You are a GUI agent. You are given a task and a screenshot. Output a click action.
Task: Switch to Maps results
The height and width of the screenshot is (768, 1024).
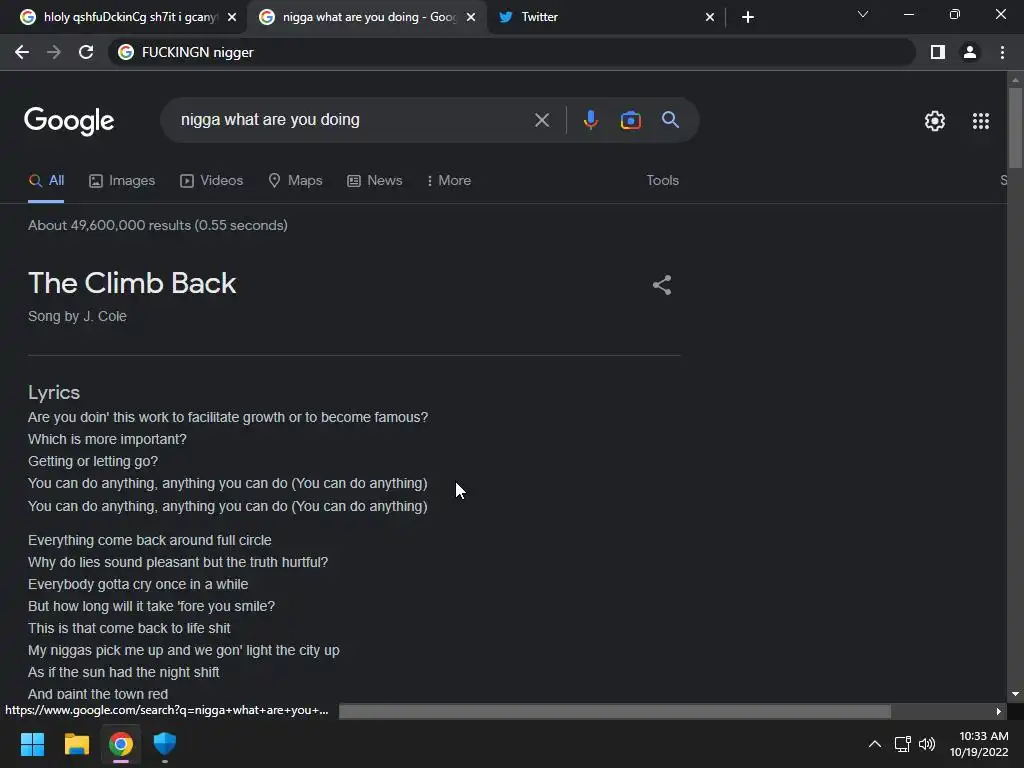[295, 180]
